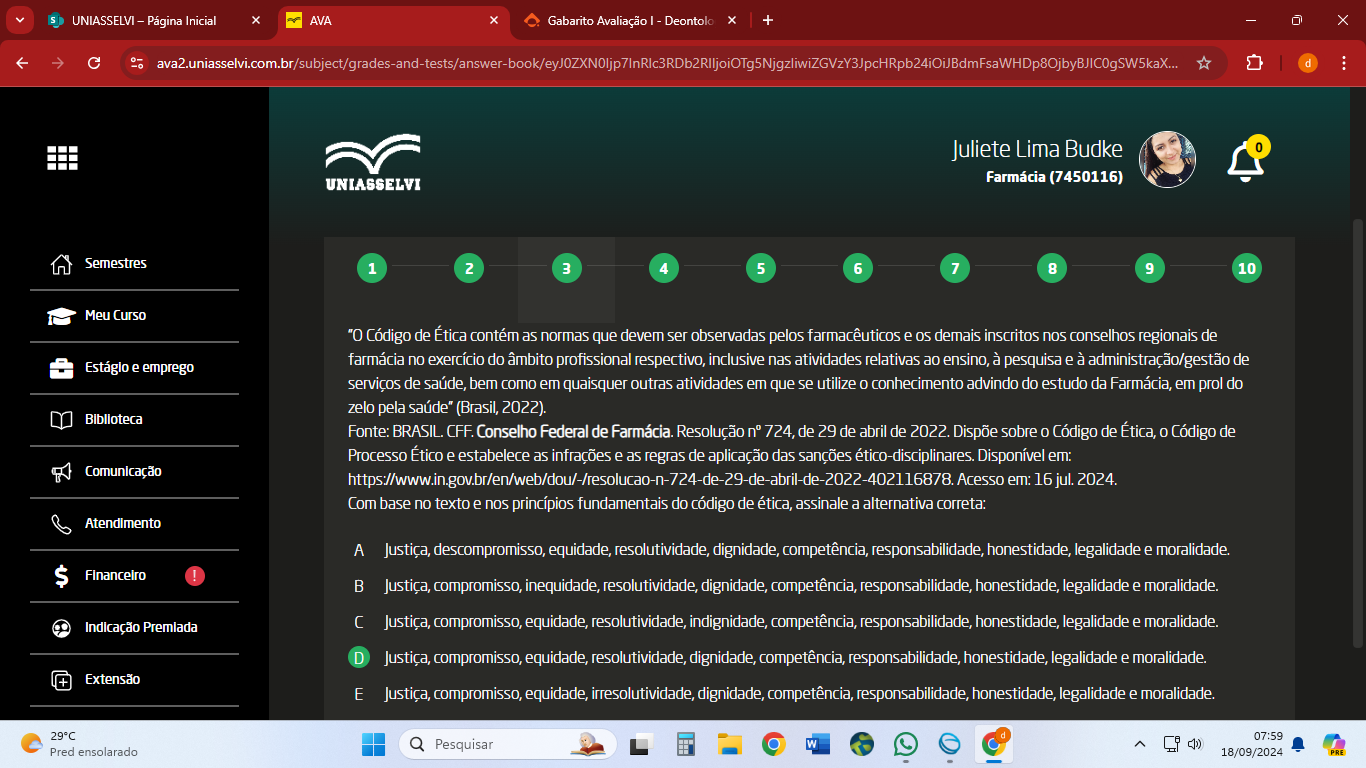Viewport: 1366px width, 768px height.
Task: Select answer option A
Action: click(x=359, y=550)
